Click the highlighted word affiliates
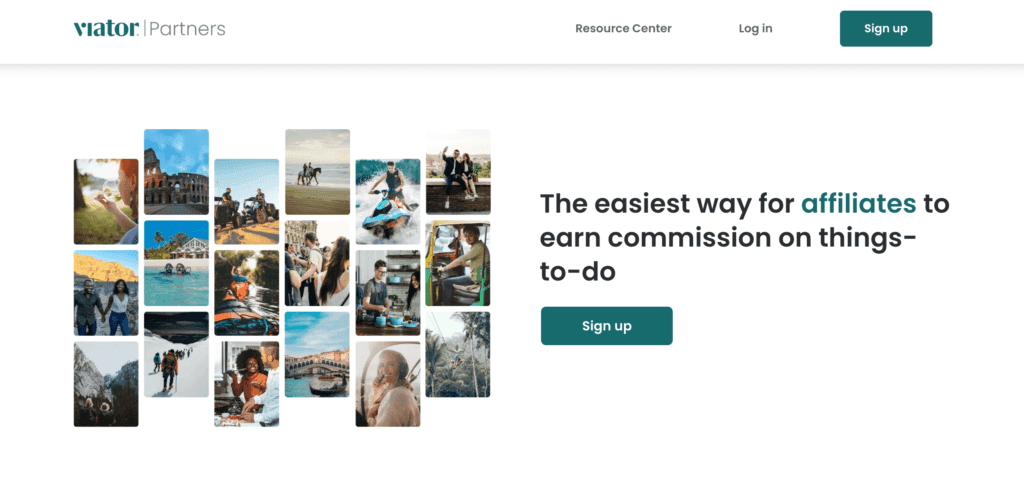This screenshot has height=485, width=1024. 859,204
